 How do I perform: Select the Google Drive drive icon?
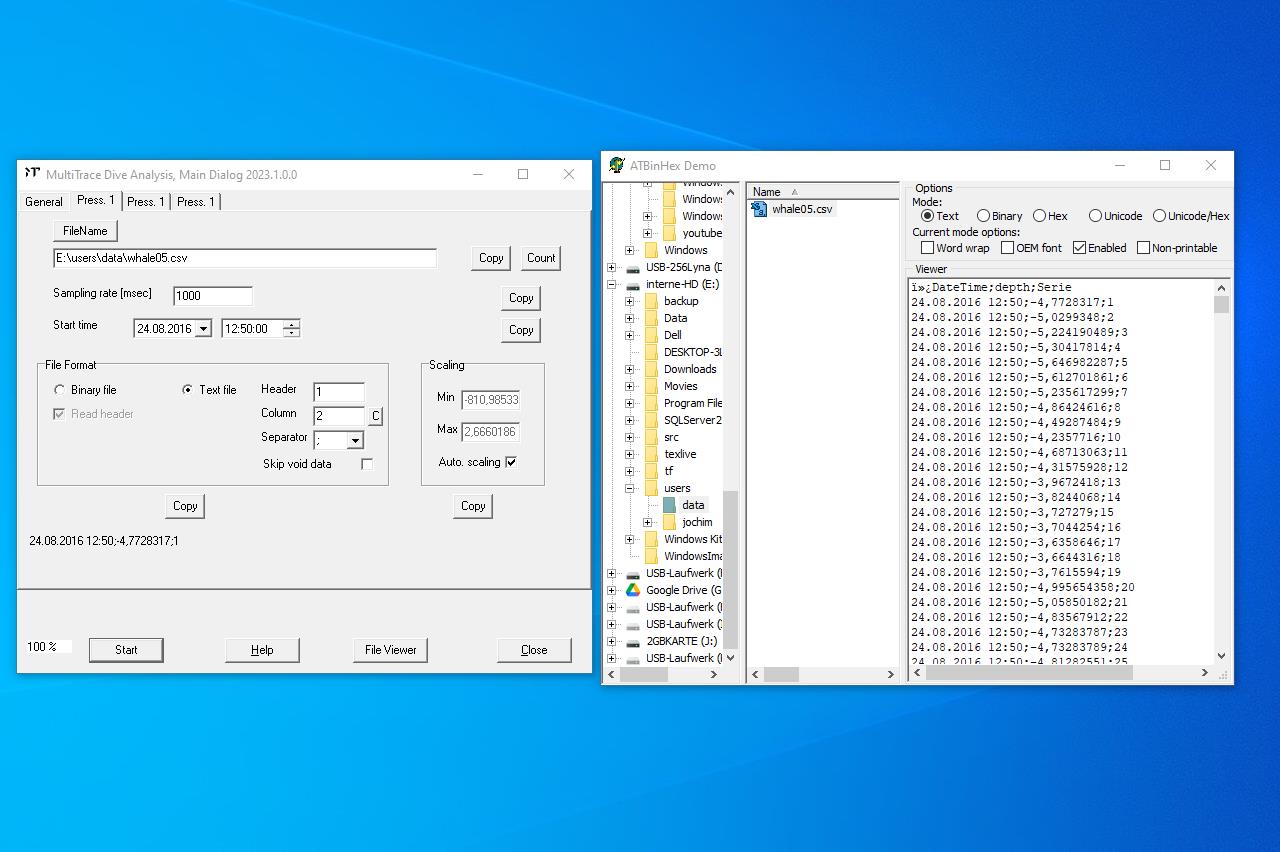tap(633, 590)
